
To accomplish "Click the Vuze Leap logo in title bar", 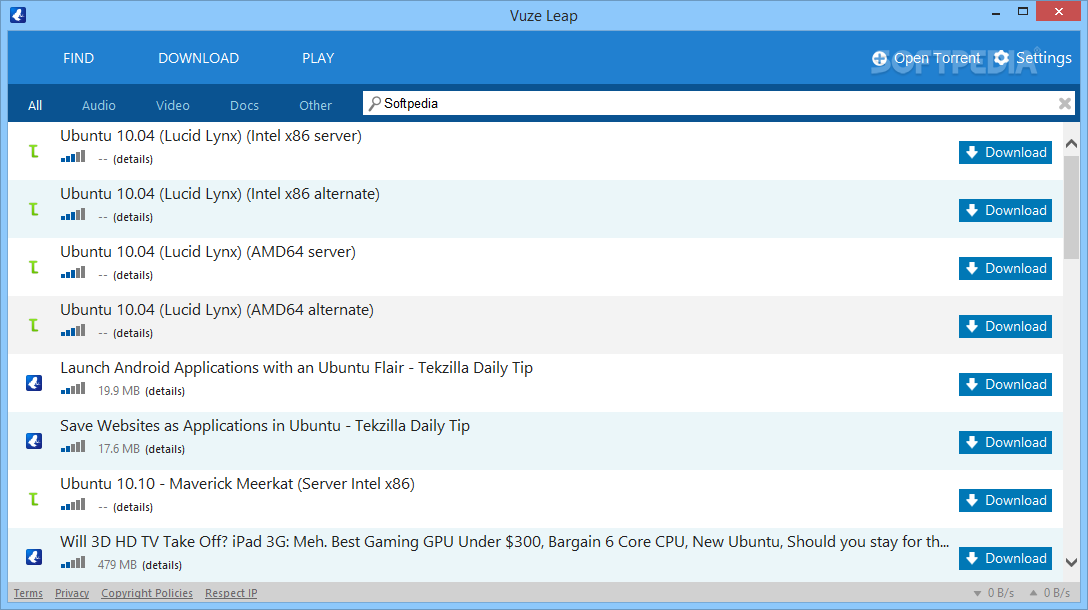I will pos(18,15).
